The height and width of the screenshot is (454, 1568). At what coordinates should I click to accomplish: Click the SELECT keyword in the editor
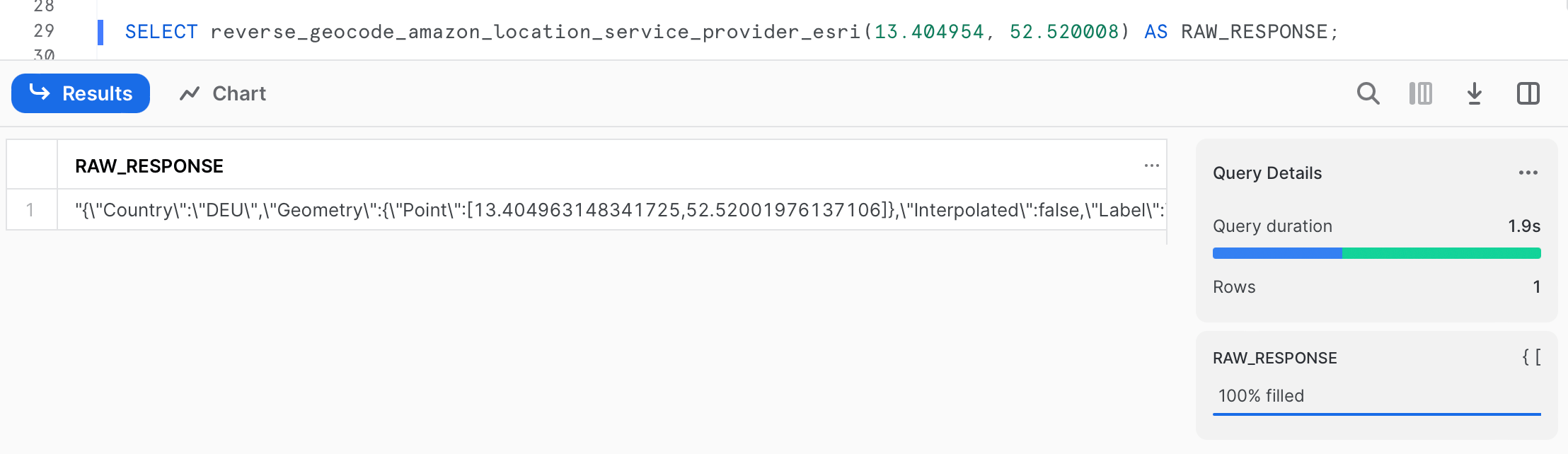click(161, 32)
